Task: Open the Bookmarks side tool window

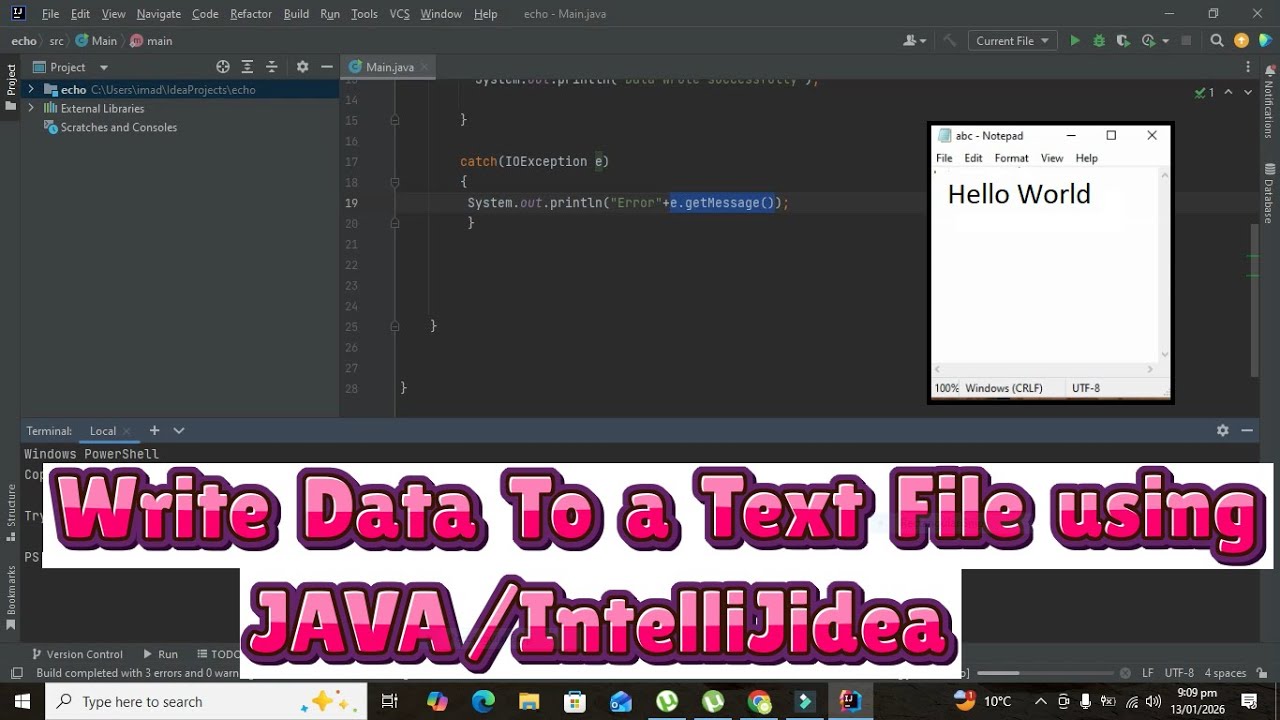Action: pyautogui.click(x=11, y=597)
